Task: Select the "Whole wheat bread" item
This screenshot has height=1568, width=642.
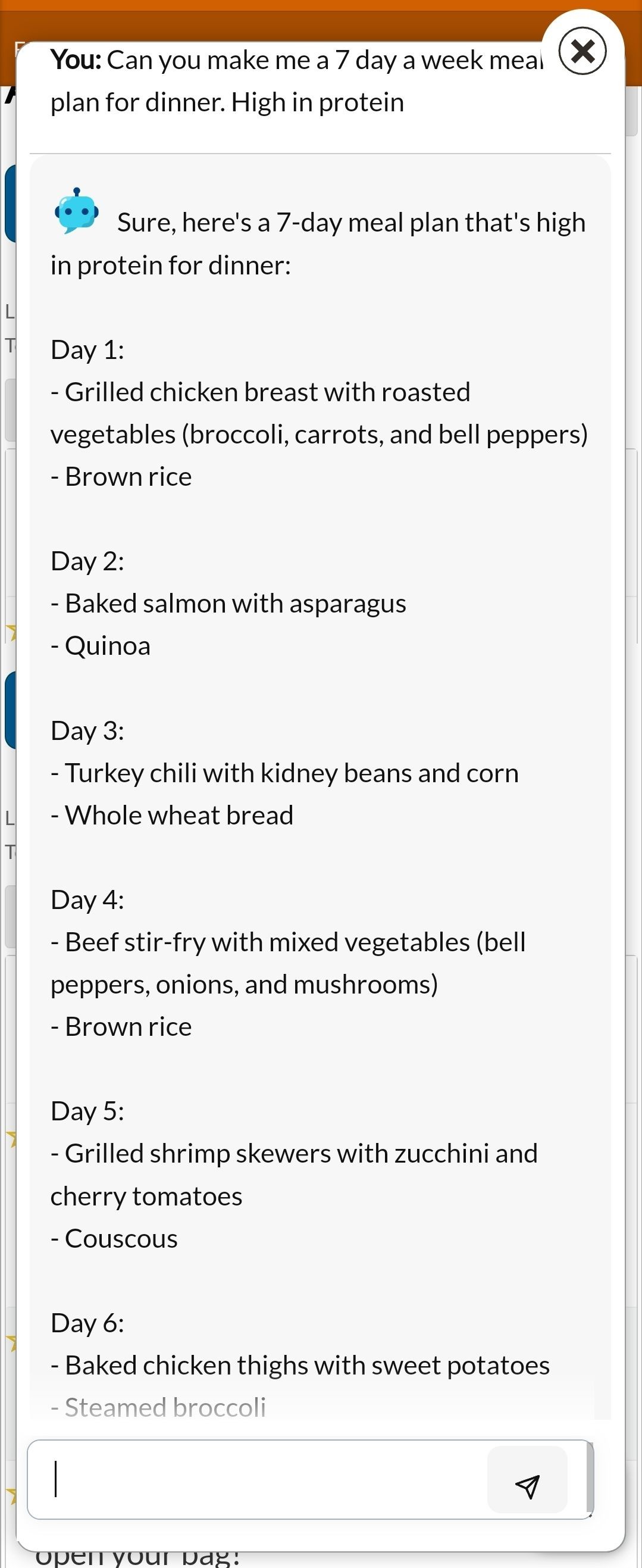Action: 179,816
